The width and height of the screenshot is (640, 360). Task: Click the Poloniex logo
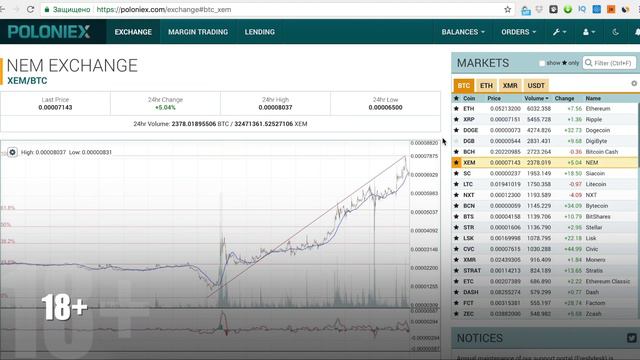click(49, 31)
